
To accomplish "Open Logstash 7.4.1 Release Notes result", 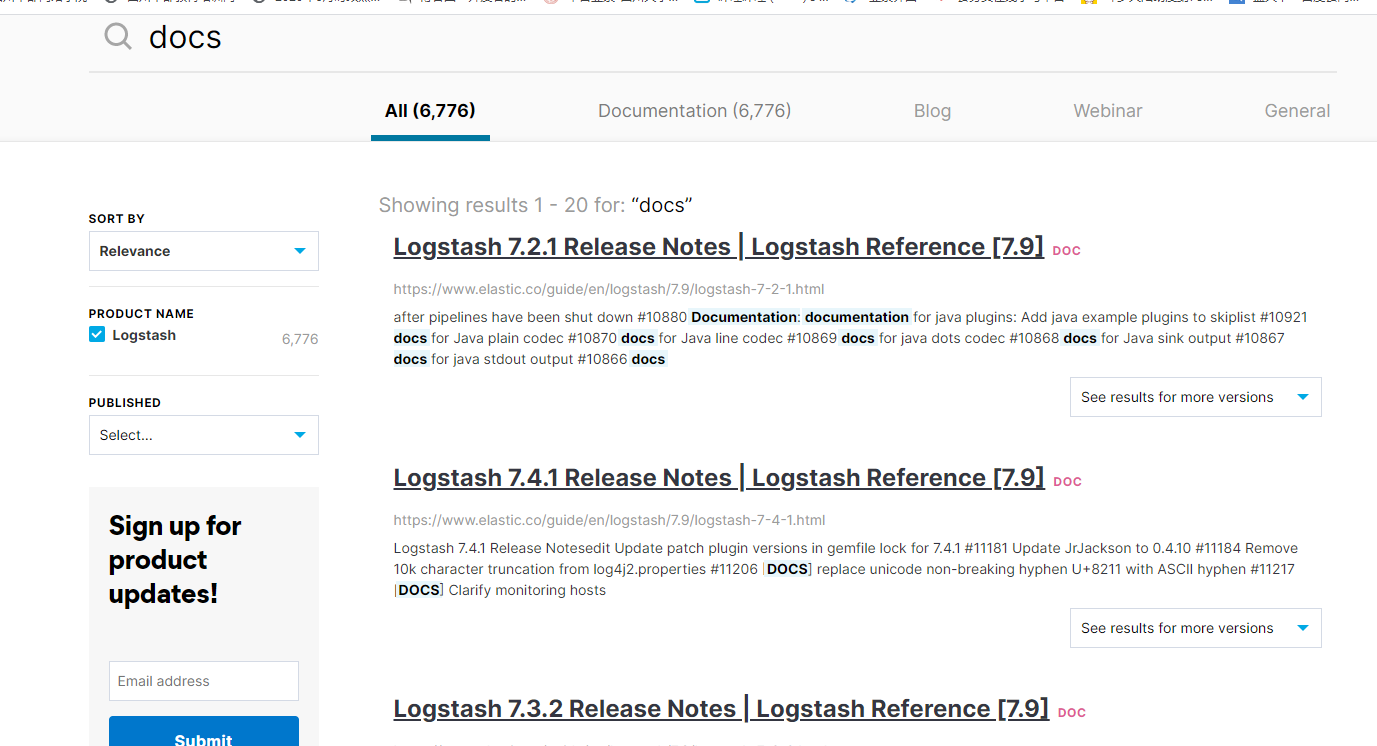I will [x=719, y=478].
